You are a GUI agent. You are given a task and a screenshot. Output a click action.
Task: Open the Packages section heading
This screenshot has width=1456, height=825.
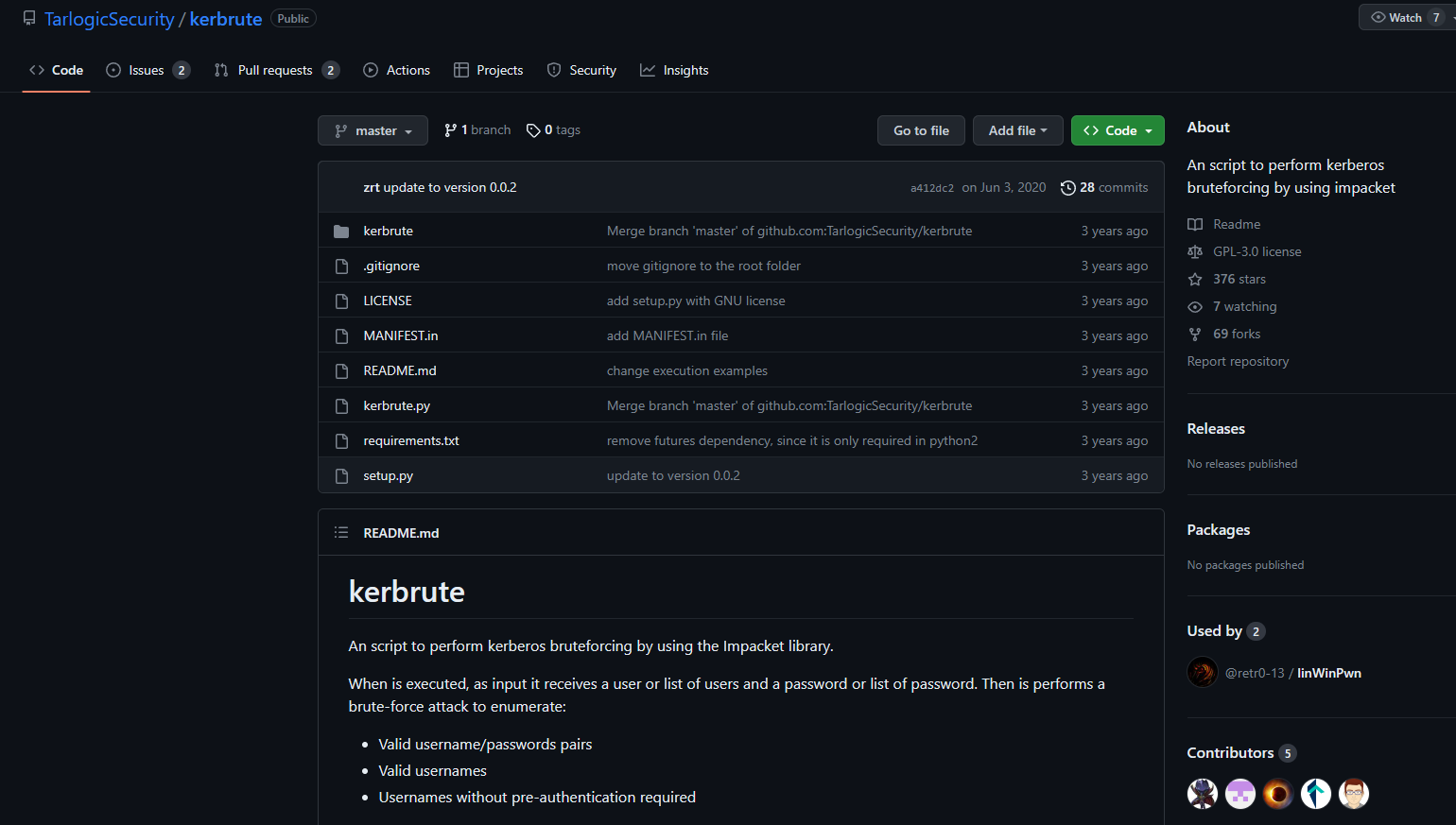point(1219,530)
